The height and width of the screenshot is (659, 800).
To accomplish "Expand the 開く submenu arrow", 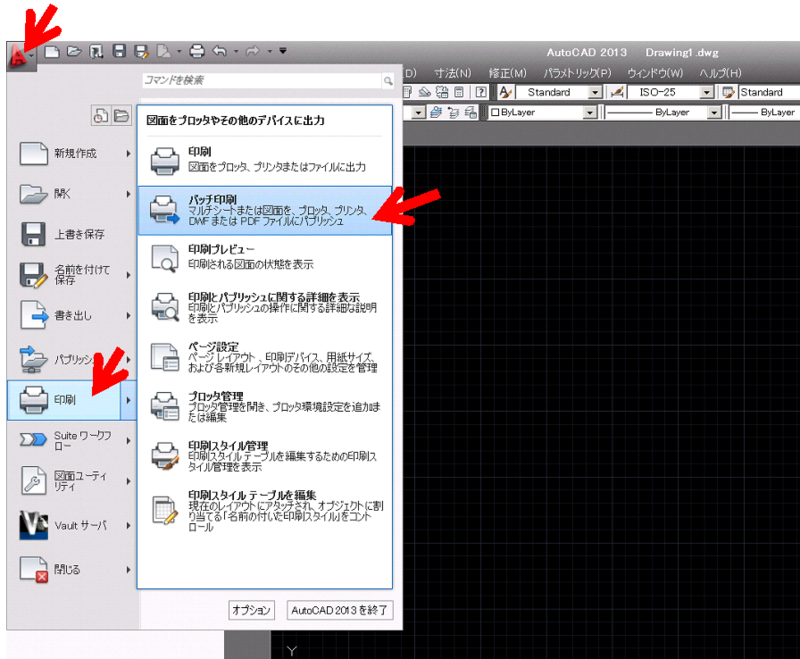I will tap(129, 194).
